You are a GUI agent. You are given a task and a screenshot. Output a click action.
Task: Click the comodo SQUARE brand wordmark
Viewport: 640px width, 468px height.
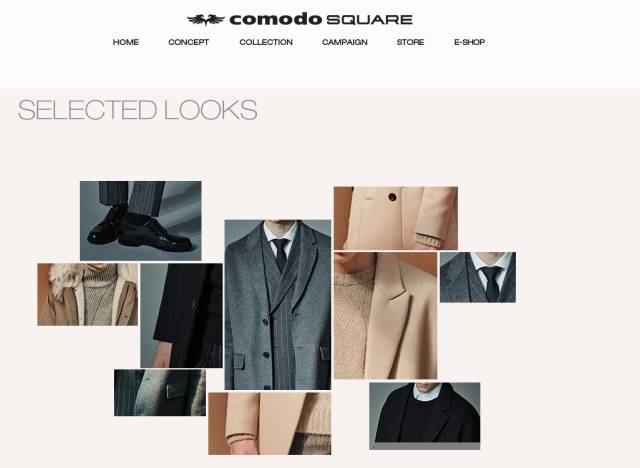[x=321, y=20]
